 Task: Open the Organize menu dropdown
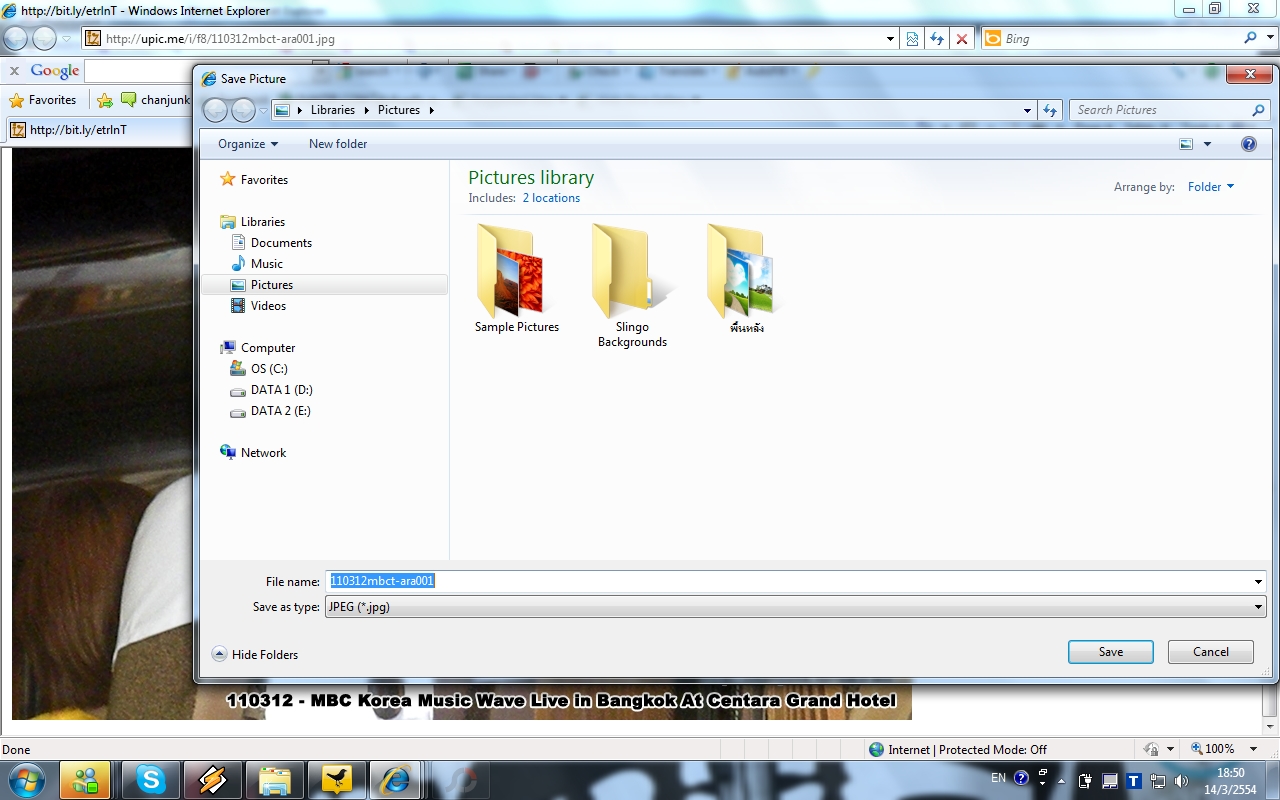[248, 144]
